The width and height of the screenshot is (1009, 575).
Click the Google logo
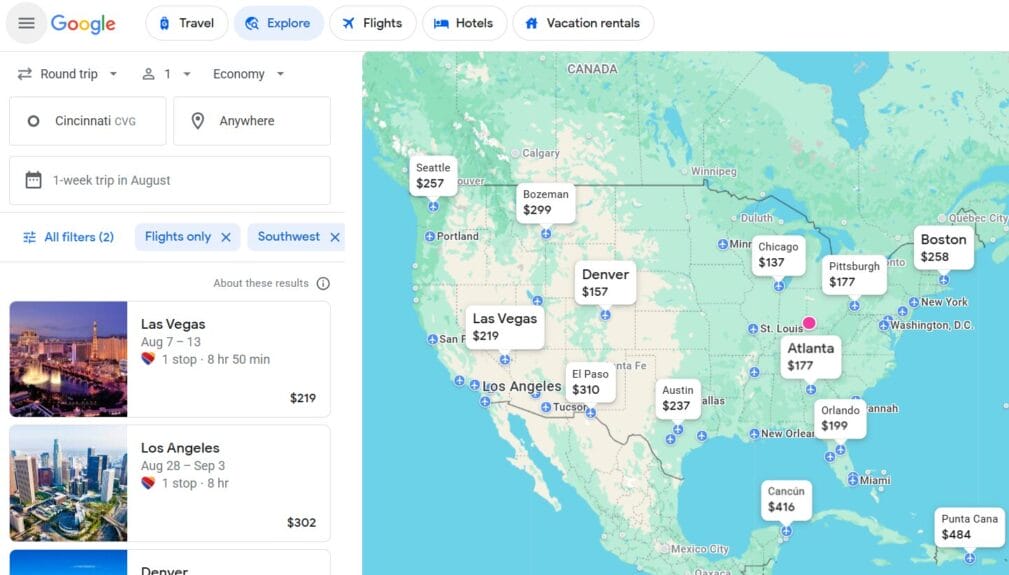pyautogui.click(x=83, y=23)
